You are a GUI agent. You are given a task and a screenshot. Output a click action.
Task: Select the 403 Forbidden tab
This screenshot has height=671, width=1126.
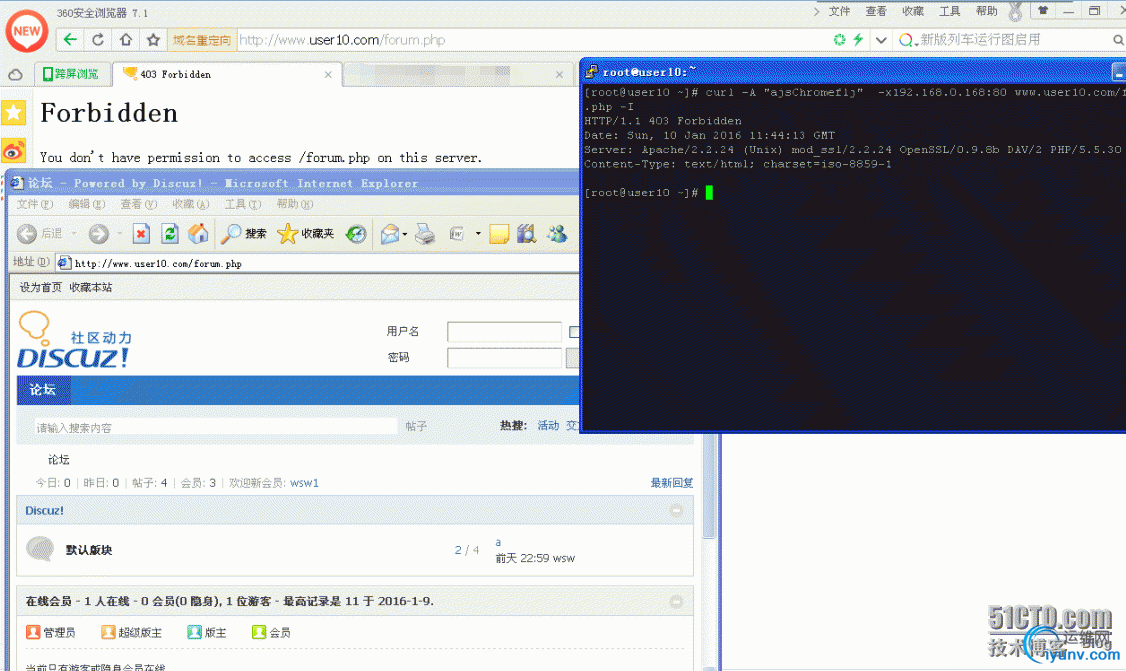[227, 74]
